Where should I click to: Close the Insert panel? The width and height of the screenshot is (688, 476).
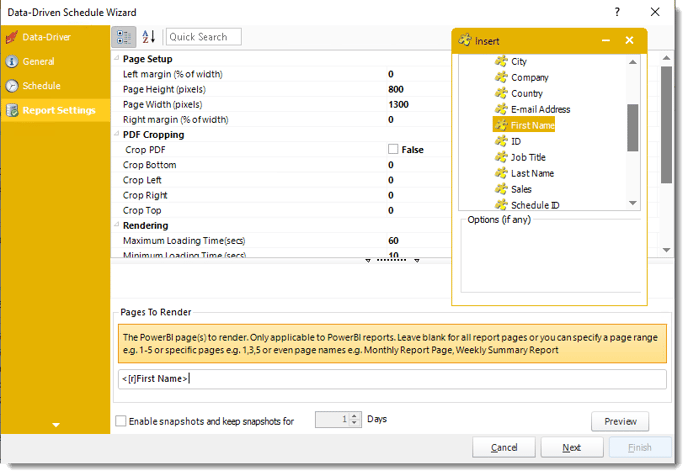(629, 40)
